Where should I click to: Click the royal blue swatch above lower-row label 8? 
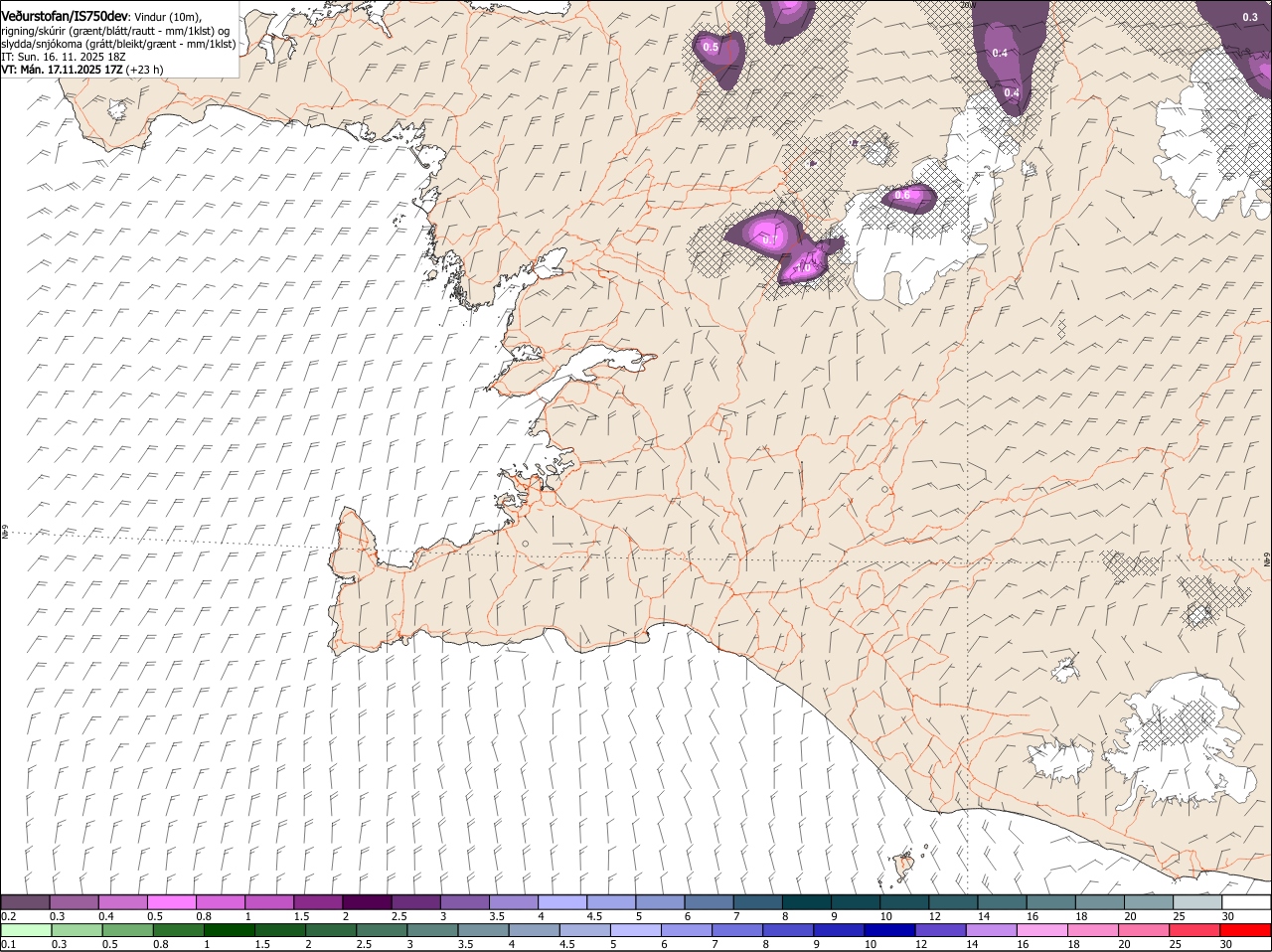(787, 930)
